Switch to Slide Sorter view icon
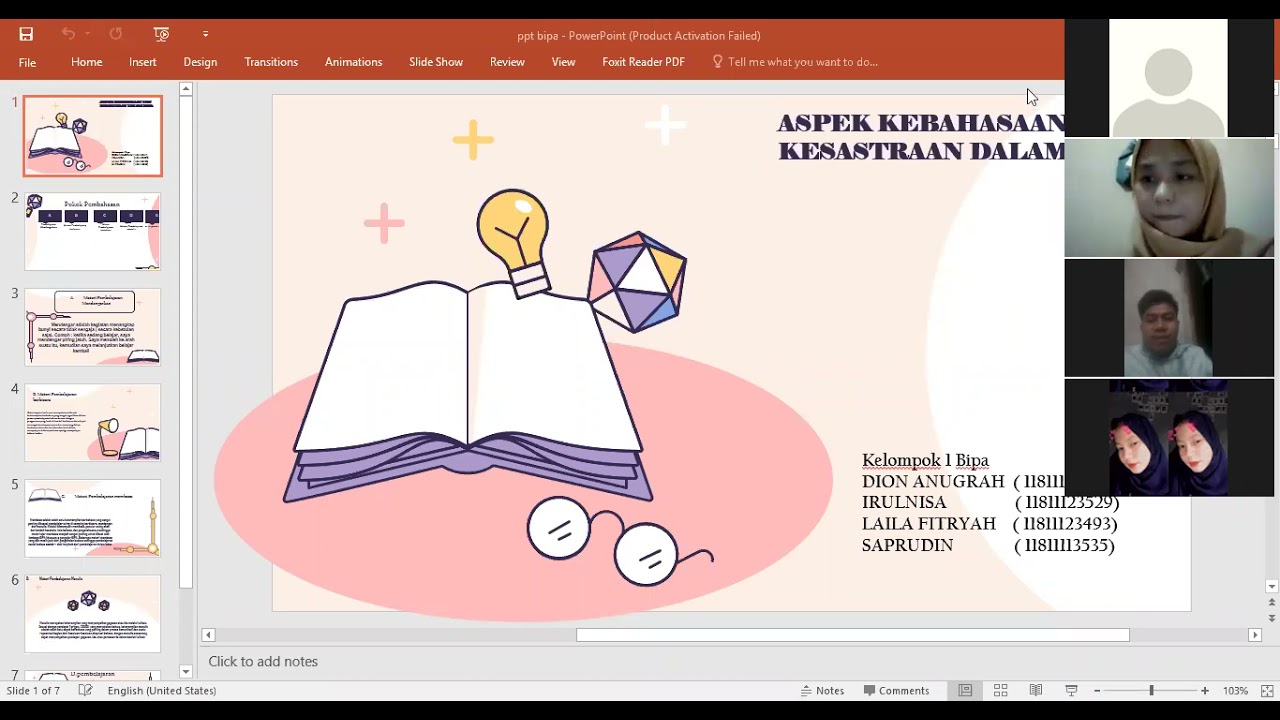 (1000, 691)
